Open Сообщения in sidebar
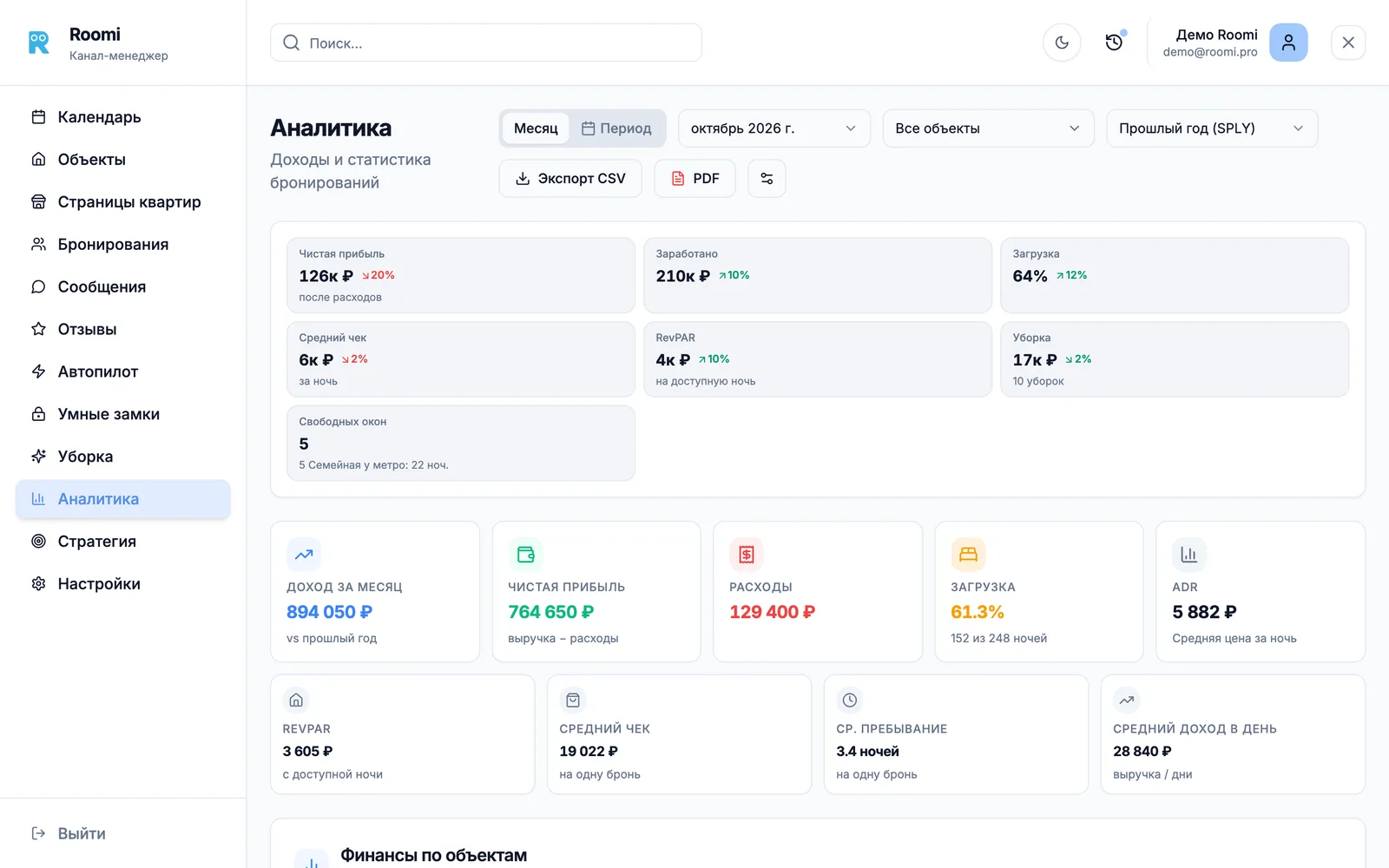Screen dimensions: 1389x868 point(123,287)
